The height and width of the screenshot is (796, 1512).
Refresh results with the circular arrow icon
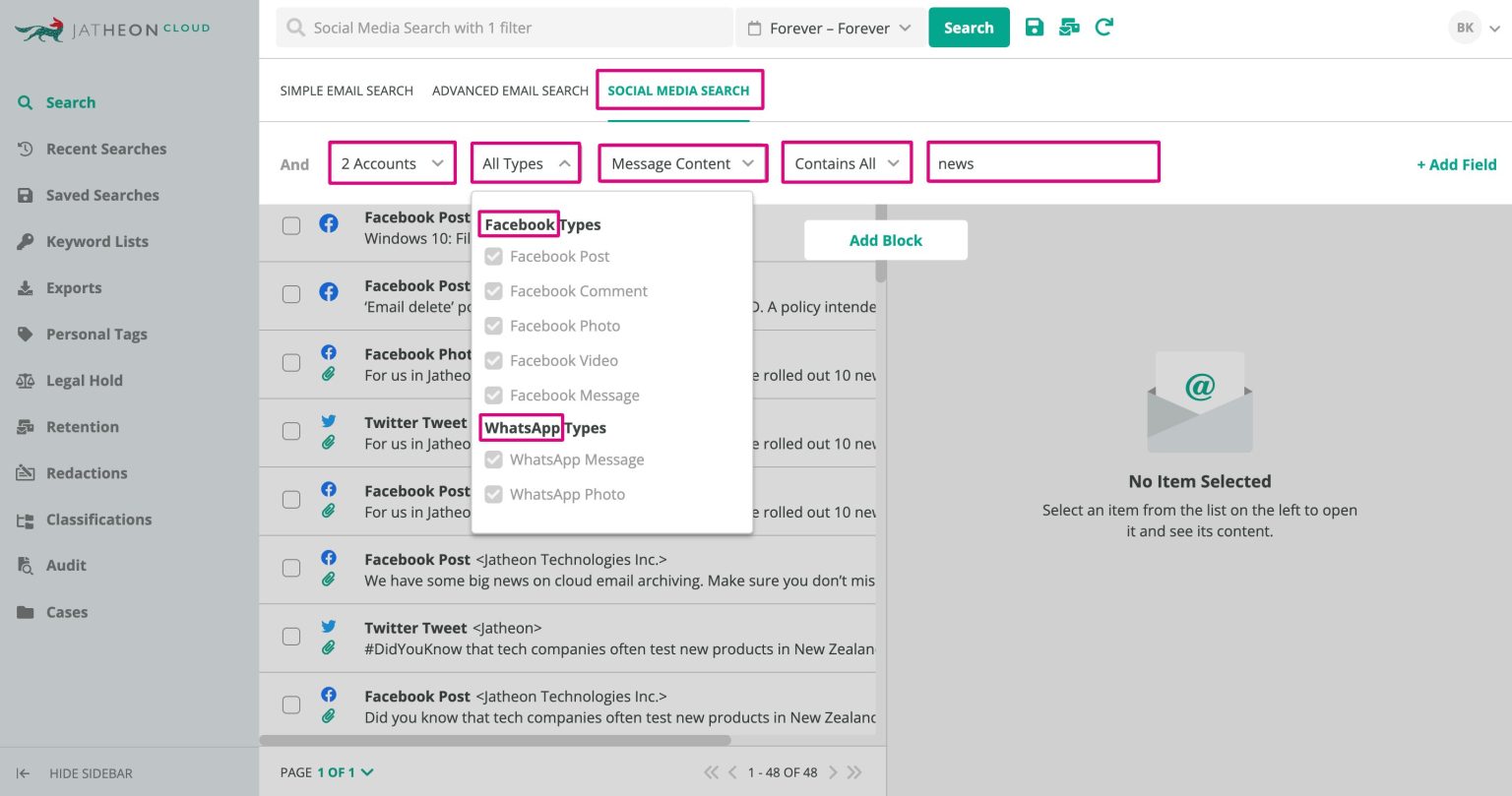tap(1103, 28)
